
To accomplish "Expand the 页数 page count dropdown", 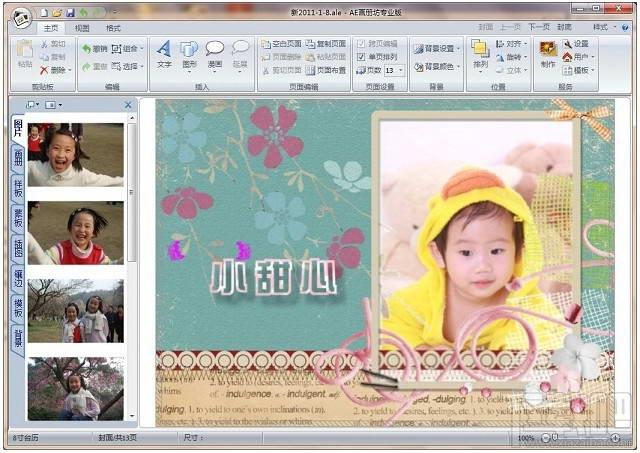I will (x=400, y=71).
